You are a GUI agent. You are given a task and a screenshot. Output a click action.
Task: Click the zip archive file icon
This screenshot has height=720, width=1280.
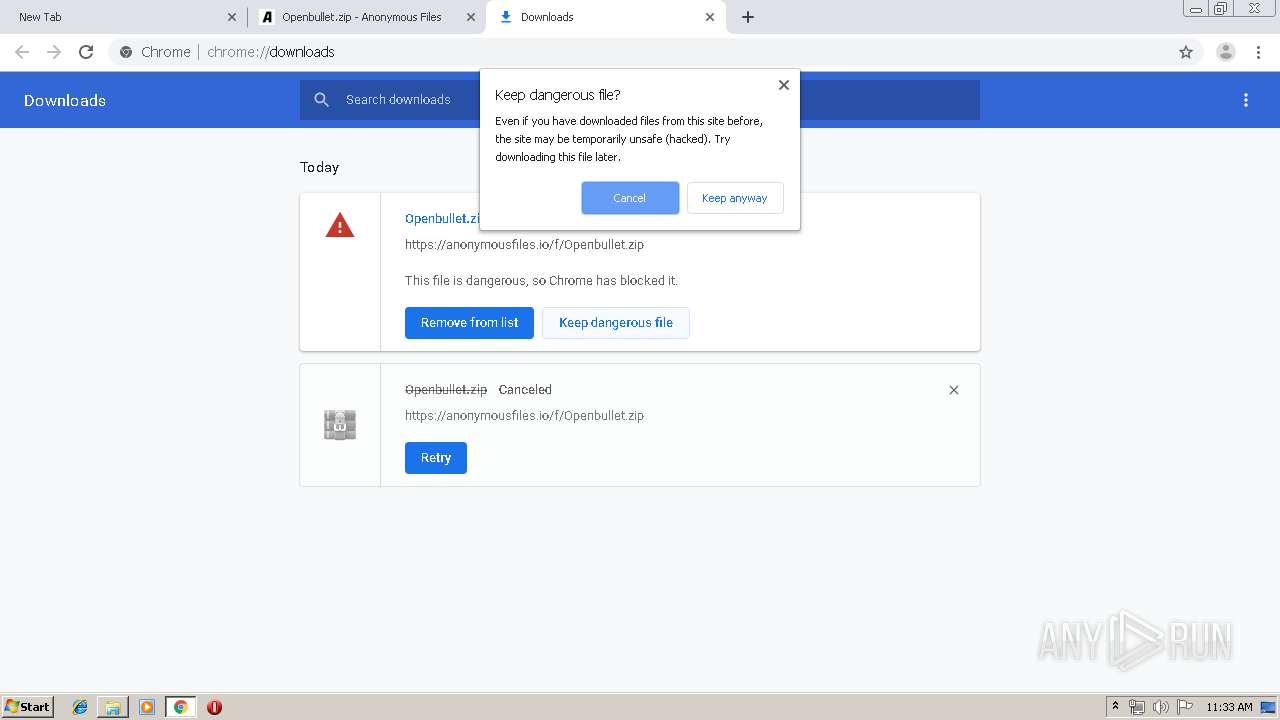tap(340, 425)
